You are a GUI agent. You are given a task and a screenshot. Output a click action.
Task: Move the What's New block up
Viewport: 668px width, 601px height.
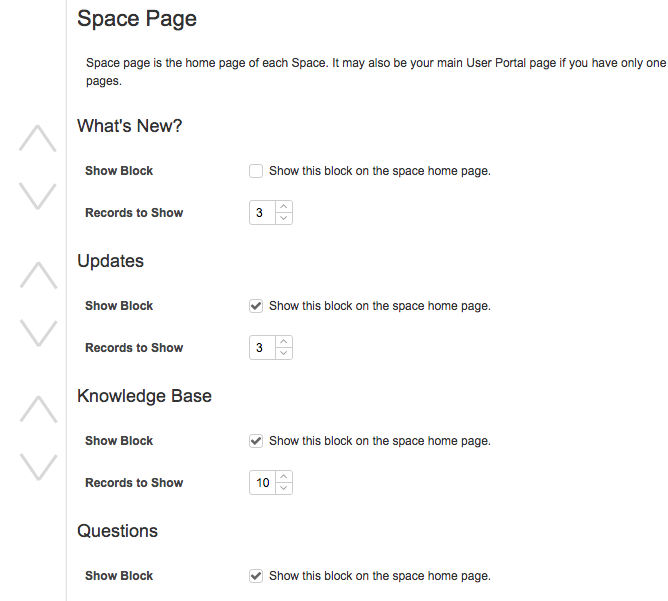[x=38, y=139]
